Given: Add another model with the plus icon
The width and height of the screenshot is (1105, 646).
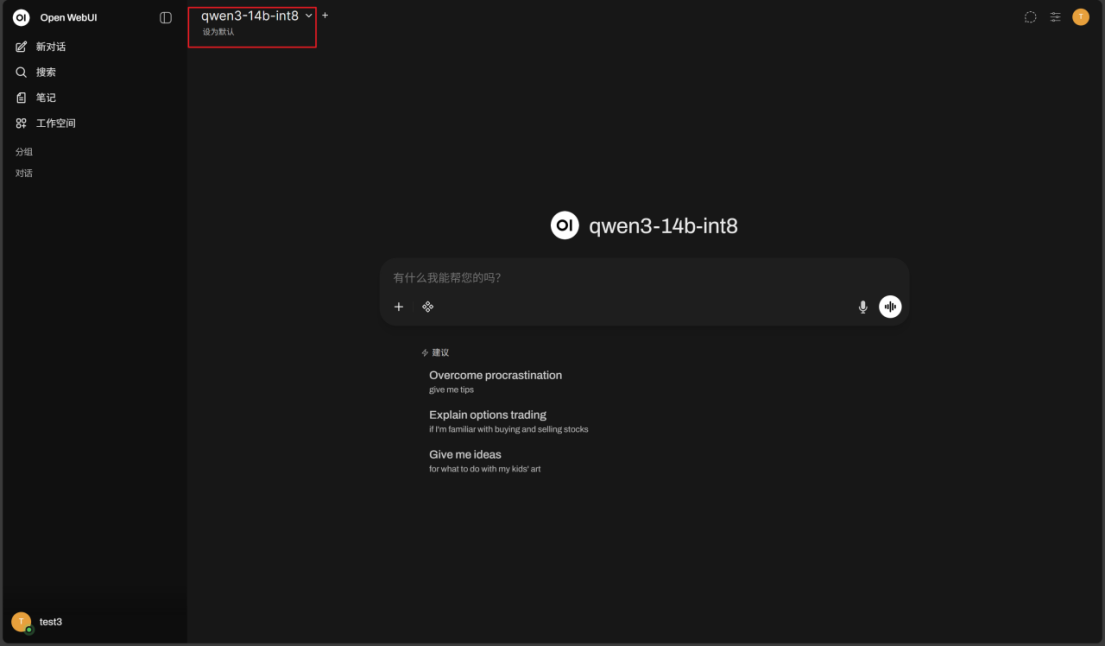Looking at the screenshot, I should (325, 15).
